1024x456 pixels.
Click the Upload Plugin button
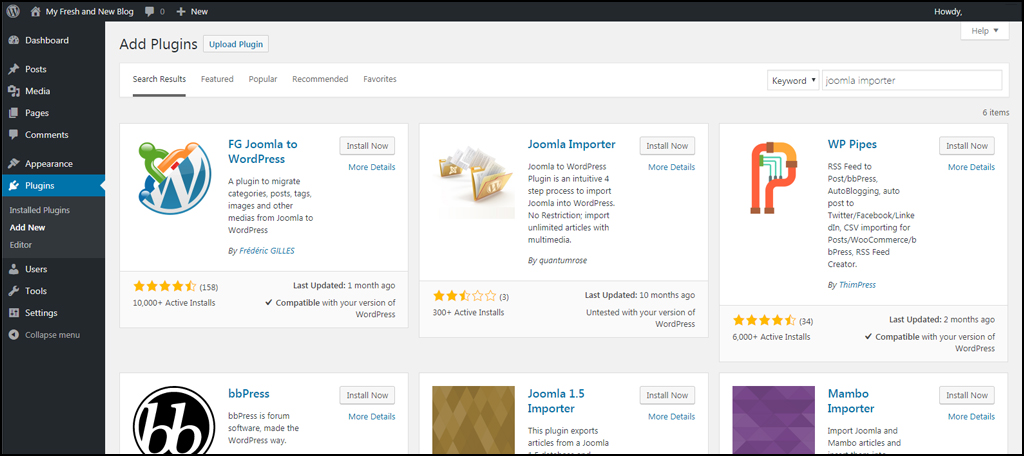coord(236,44)
